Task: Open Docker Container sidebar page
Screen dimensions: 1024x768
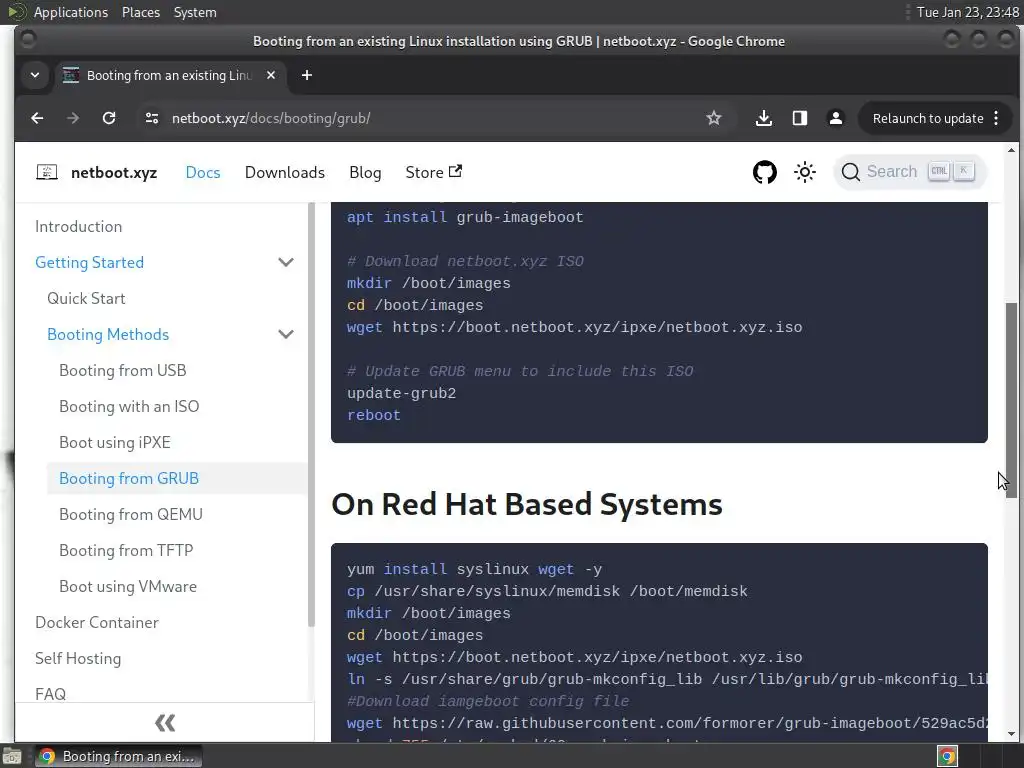Action: pos(97,622)
